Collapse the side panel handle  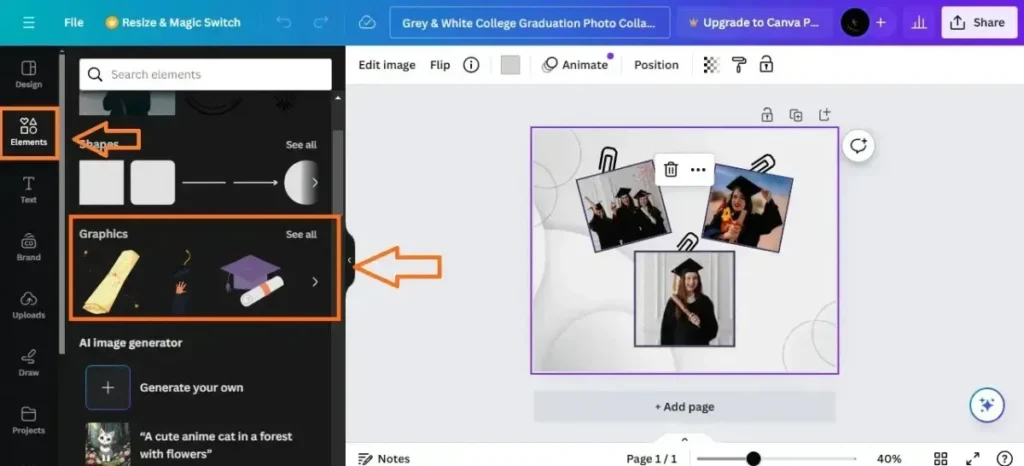(x=349, y=260)
